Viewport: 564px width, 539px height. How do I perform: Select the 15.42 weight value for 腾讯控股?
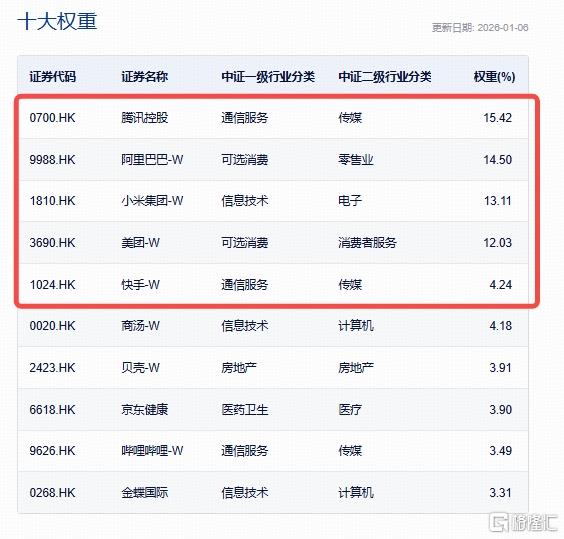click(x=497, y=118)
